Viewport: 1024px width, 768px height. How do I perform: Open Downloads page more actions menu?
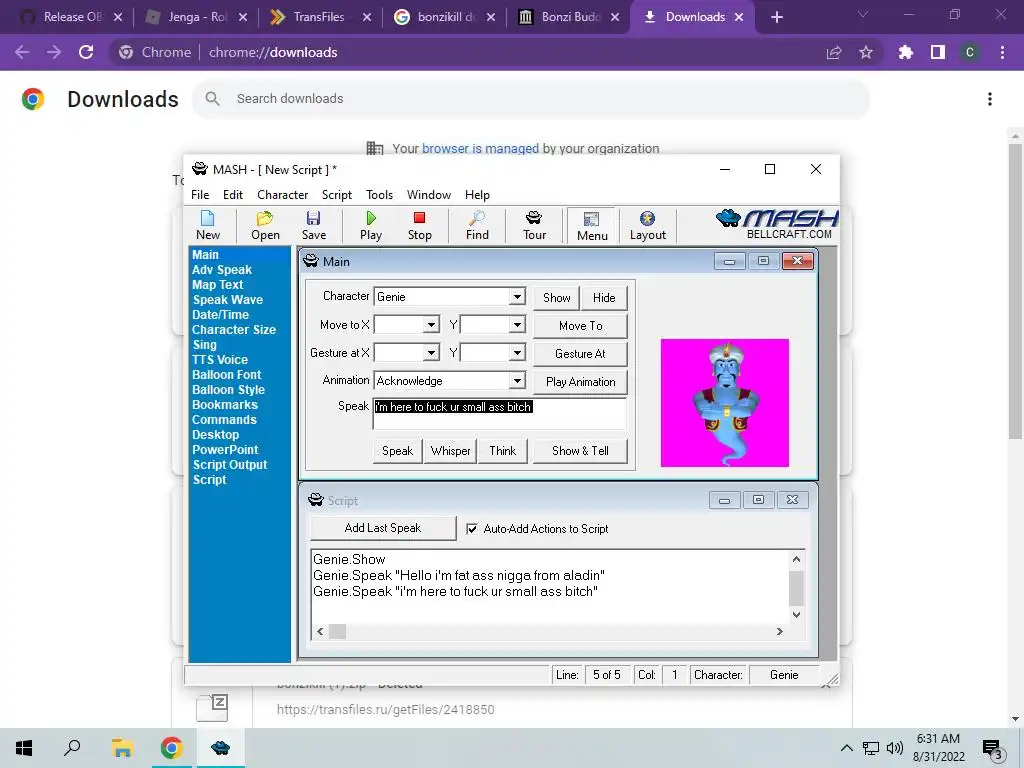click(990, 99)
